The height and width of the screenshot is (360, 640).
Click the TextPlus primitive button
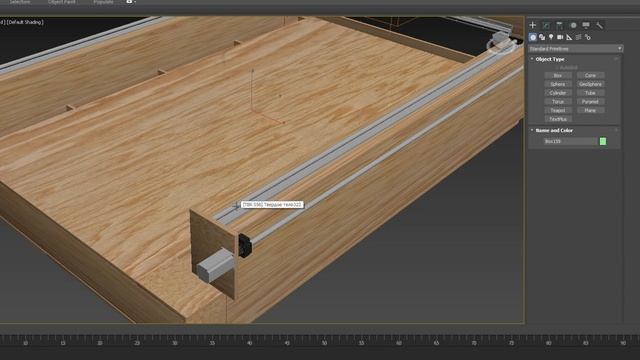pyautogui.click(x=558, y=119)
